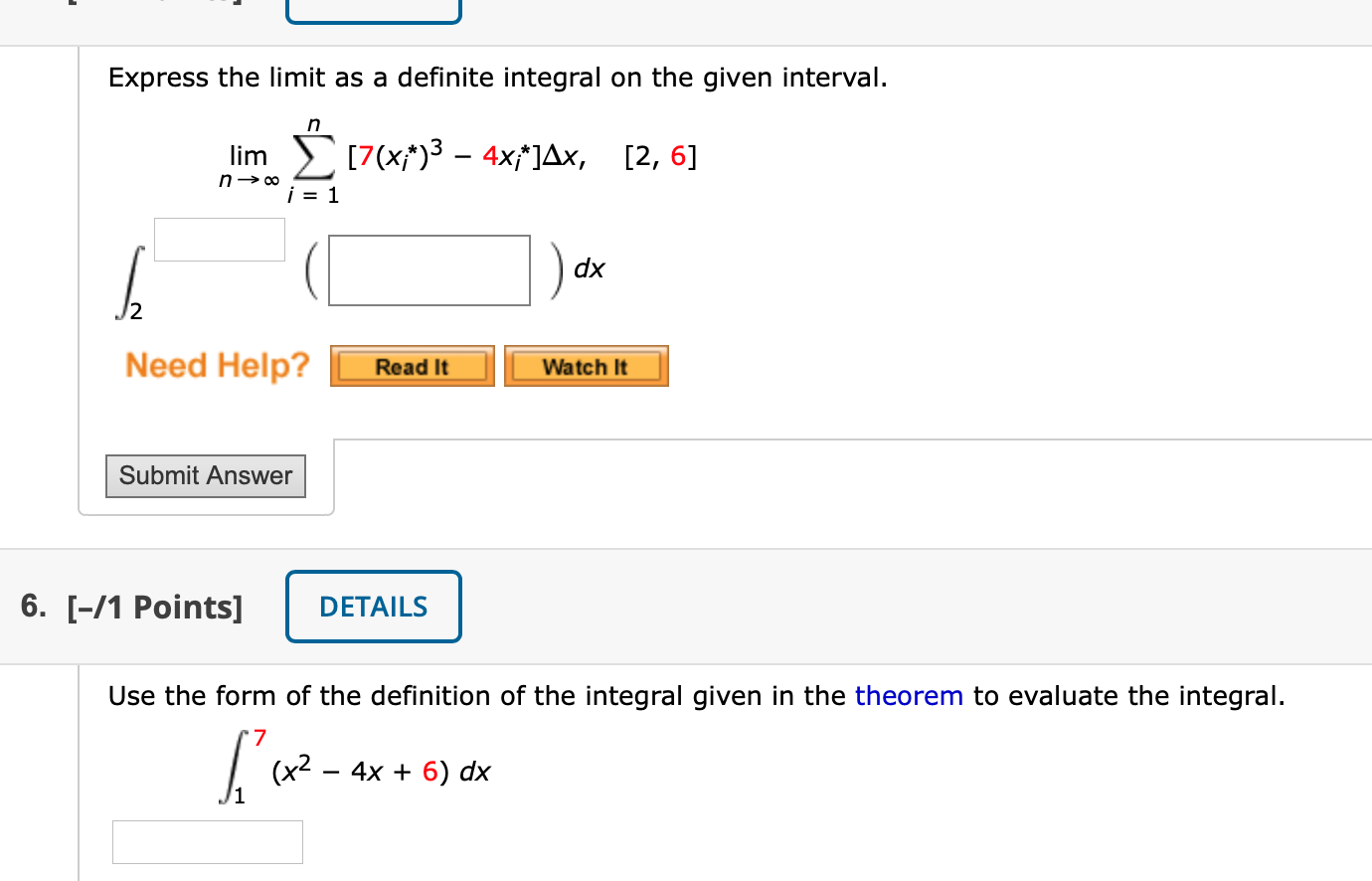Click the dx label beside the answer boxes

click(x=589, y=268)
